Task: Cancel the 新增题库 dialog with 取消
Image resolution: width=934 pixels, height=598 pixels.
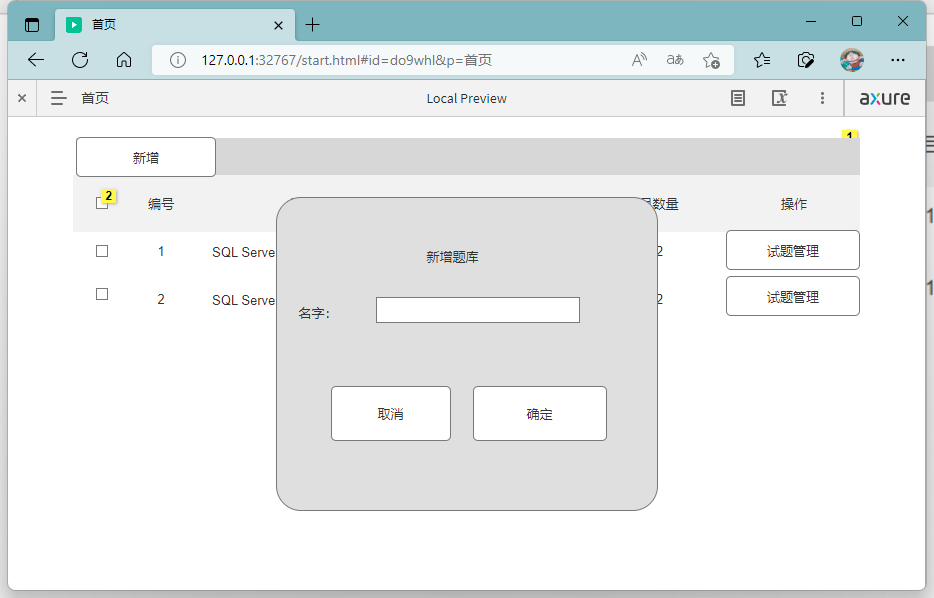Action: click(391, 413)
